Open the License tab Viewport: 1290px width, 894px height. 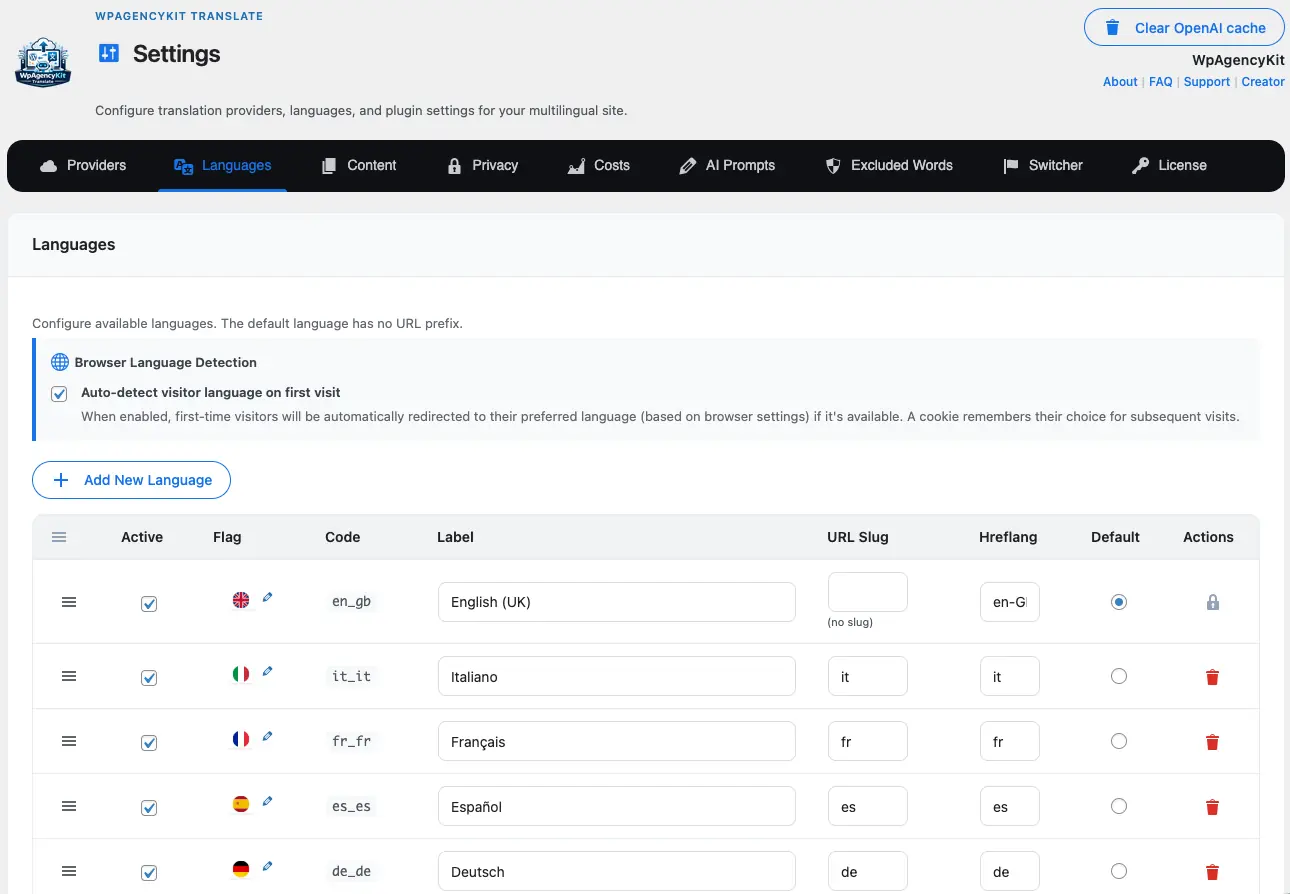1169,166
